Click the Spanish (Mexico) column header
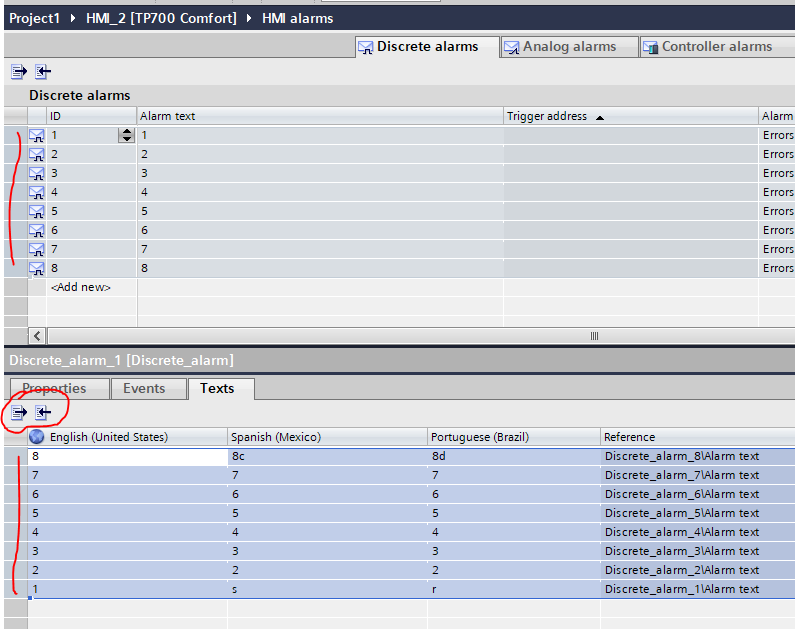 327,437
